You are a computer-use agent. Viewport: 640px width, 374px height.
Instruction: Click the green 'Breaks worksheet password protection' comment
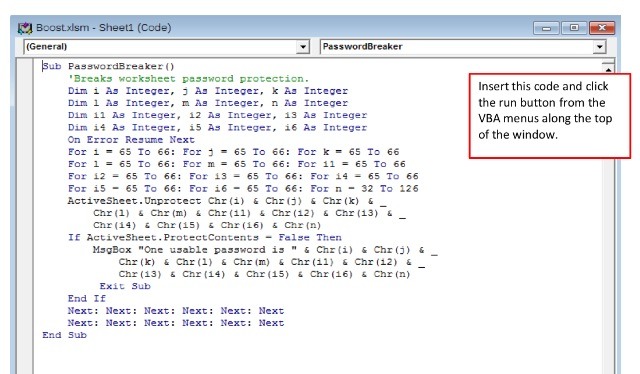tap(189, 78)
